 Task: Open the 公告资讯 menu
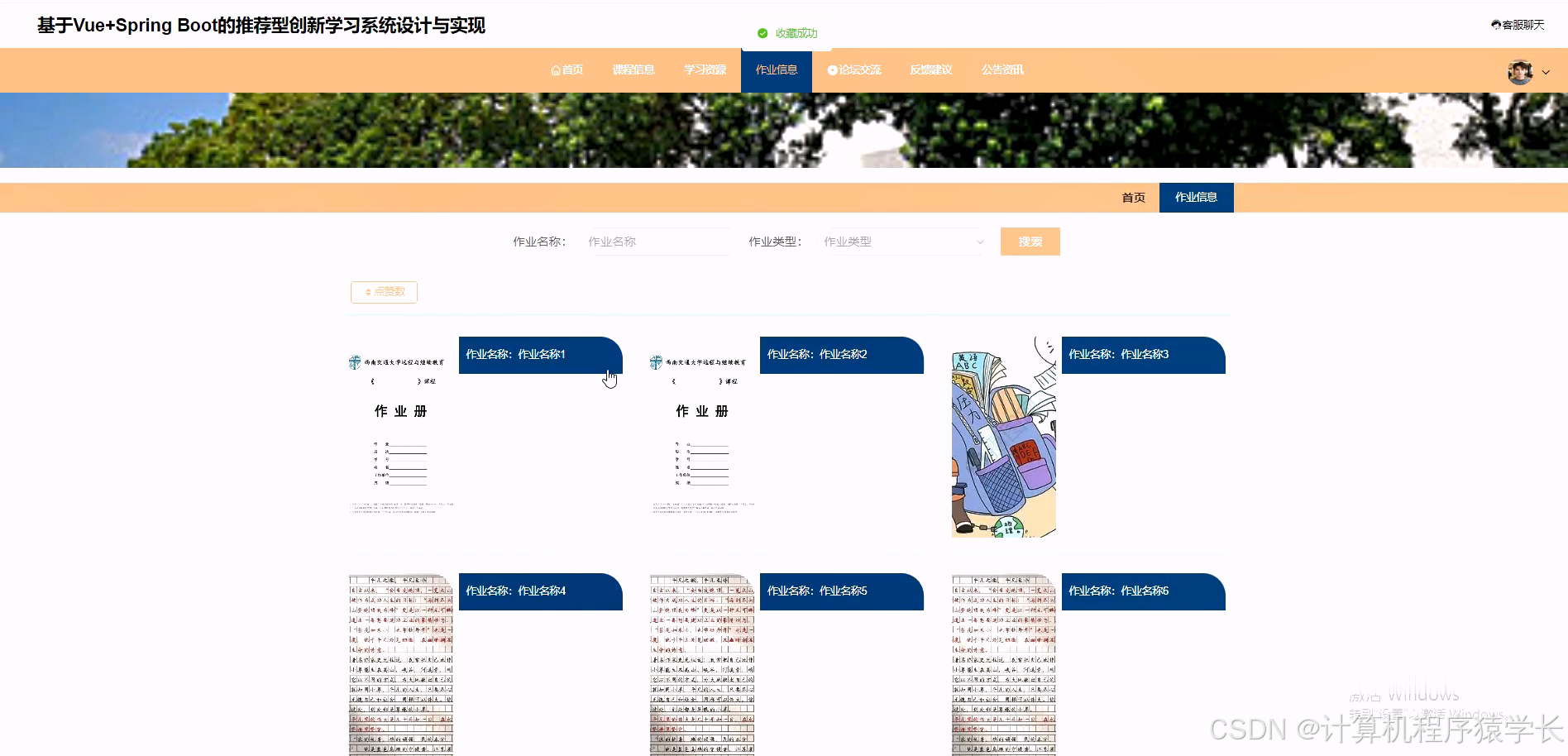point(1002,69)
